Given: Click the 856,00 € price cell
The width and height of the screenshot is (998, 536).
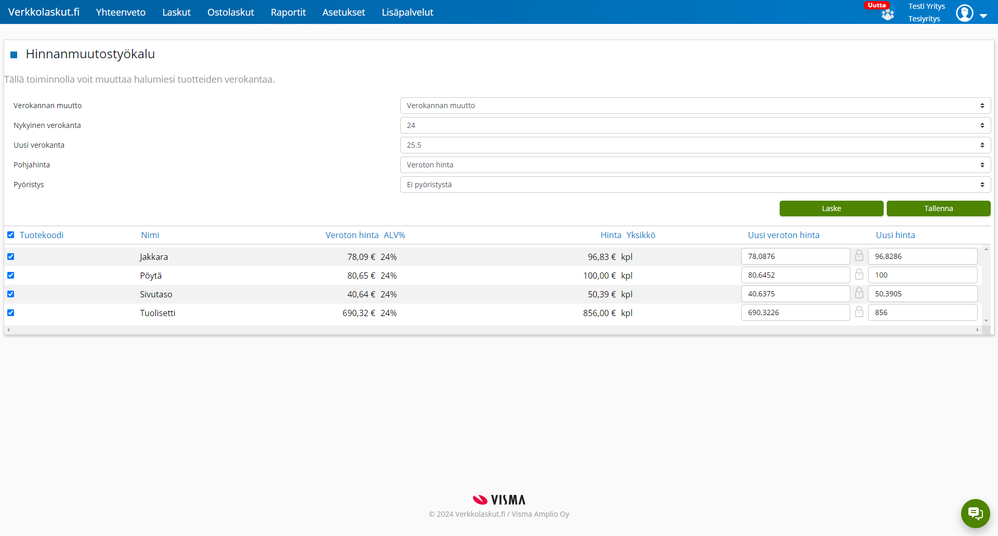Looking at the screenshot, I should (x=599, y=313).
